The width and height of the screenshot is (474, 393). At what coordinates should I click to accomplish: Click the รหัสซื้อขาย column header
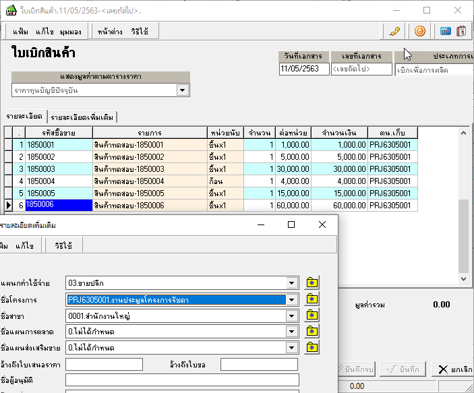[x=59, y=133]
